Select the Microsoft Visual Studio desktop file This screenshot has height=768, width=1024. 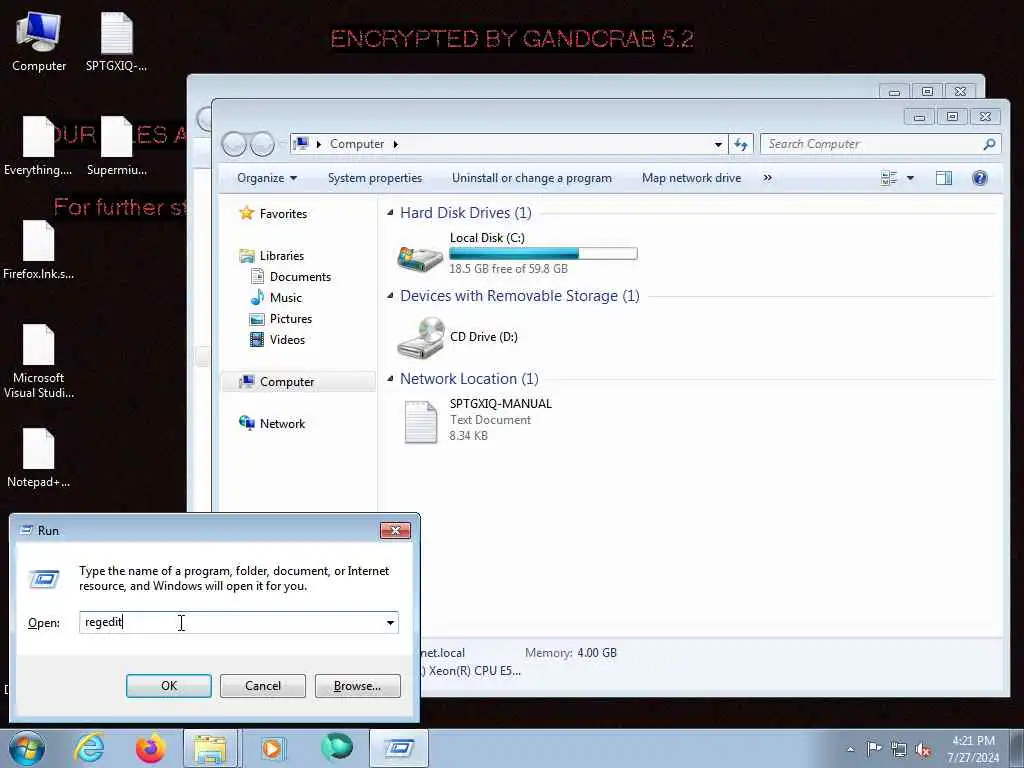pyautogui.click(x=38, y=361)
